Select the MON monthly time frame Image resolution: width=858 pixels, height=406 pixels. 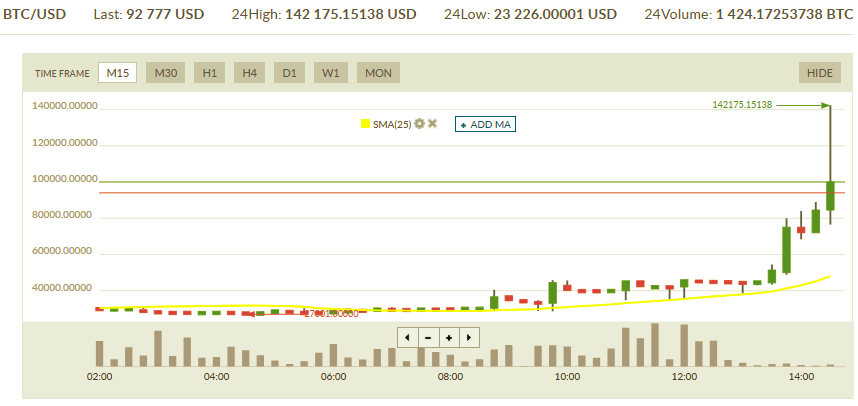(x=378, y=73)
